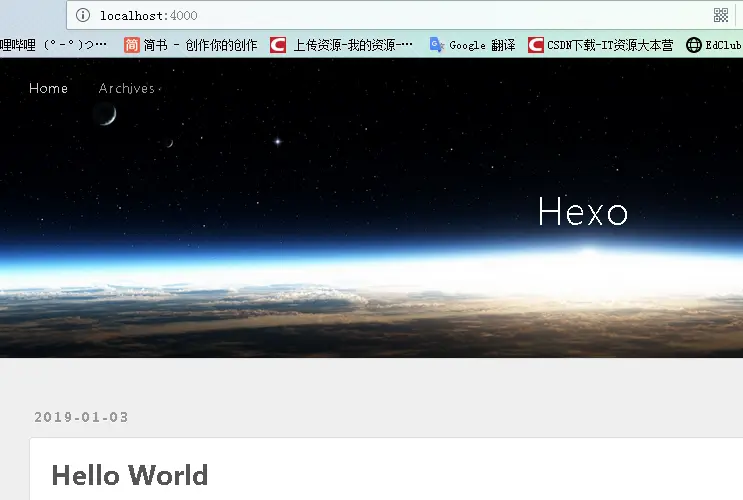Image resolution: width=743 pixels, height=500 pixels.
Task: Click the CSDN下载 red C favicon
Action: click(535, 45)
